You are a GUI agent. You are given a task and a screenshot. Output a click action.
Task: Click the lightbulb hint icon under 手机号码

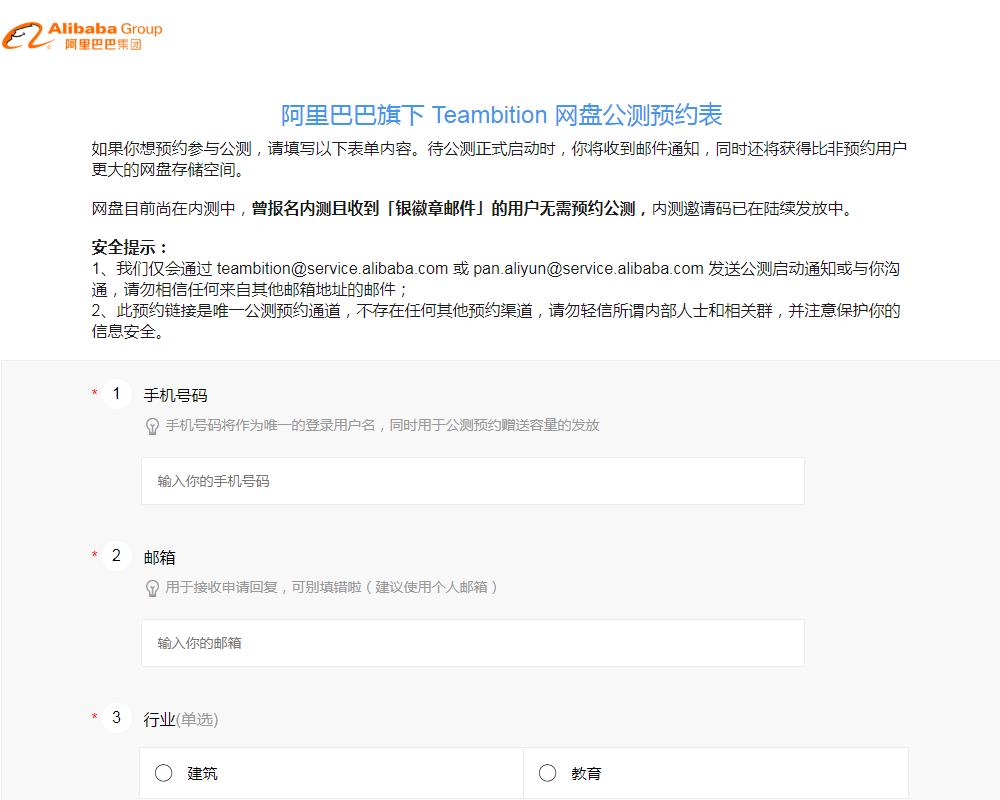152,426
